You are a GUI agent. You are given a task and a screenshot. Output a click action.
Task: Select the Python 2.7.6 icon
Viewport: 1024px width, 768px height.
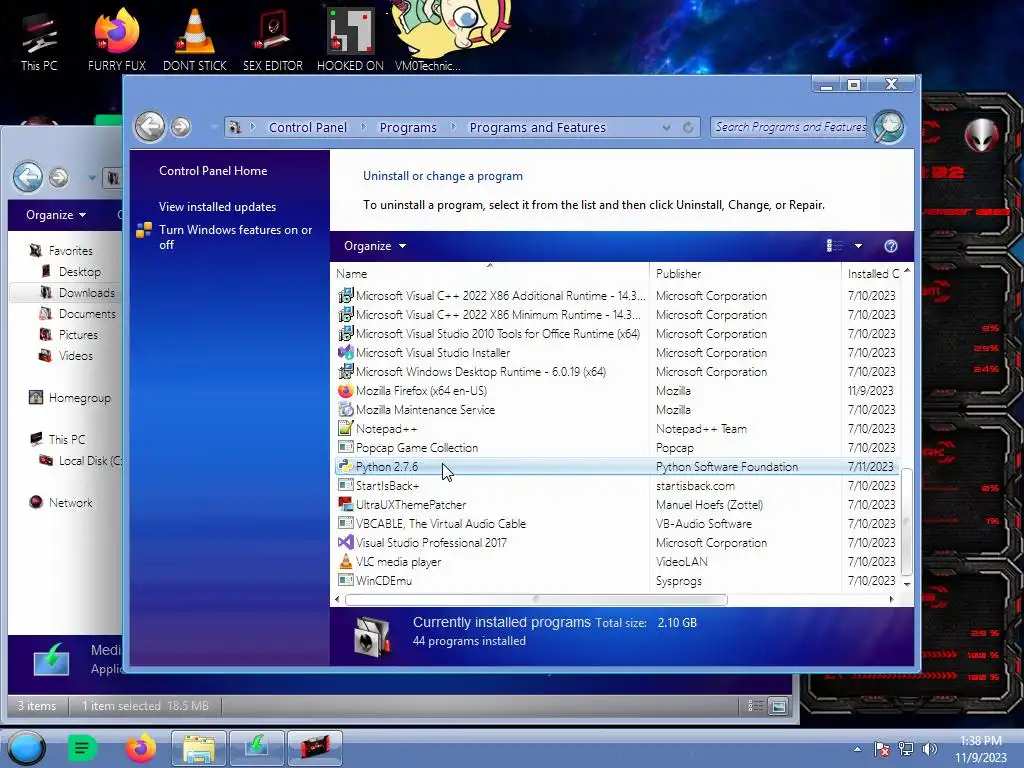coord(345,467)
